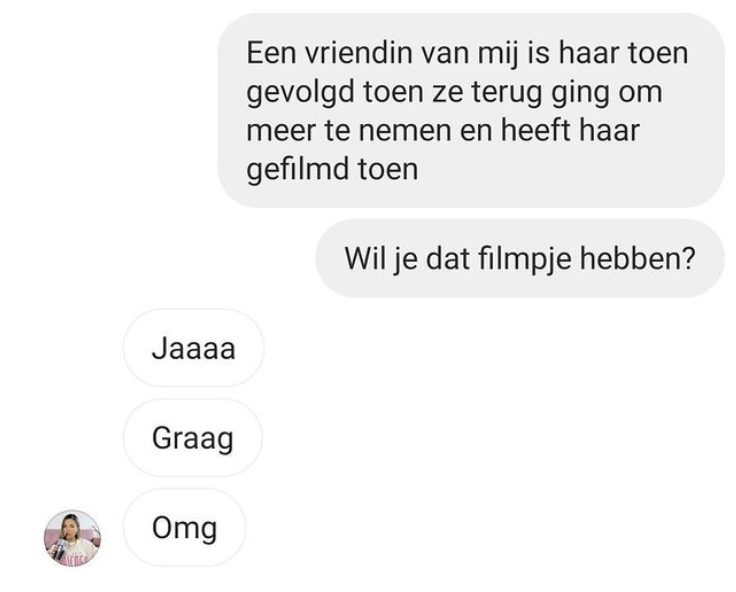Click the word 'filmpje' in the second message
The image size is (736, 592).
[x=524, y=259]
